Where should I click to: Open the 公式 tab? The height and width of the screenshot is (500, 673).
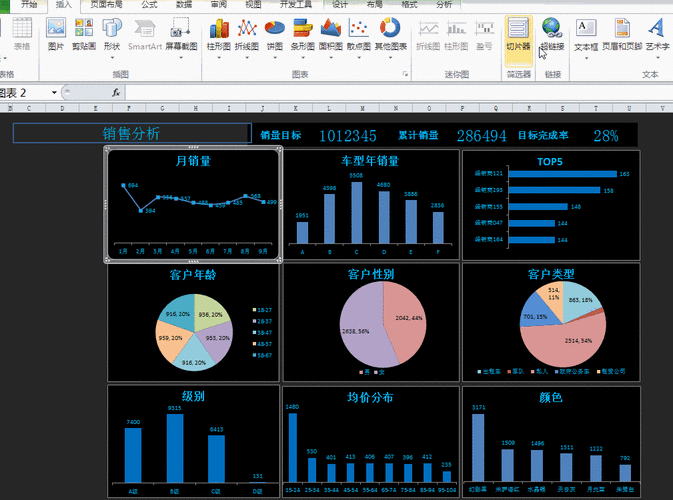point(149,5)
